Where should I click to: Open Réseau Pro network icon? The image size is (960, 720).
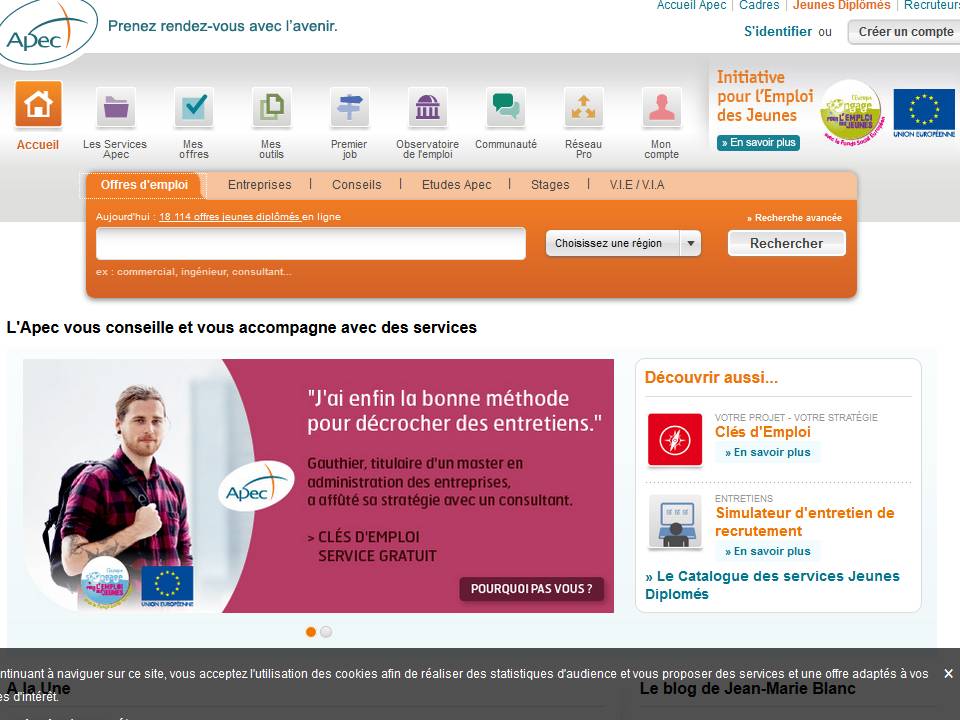583,107
